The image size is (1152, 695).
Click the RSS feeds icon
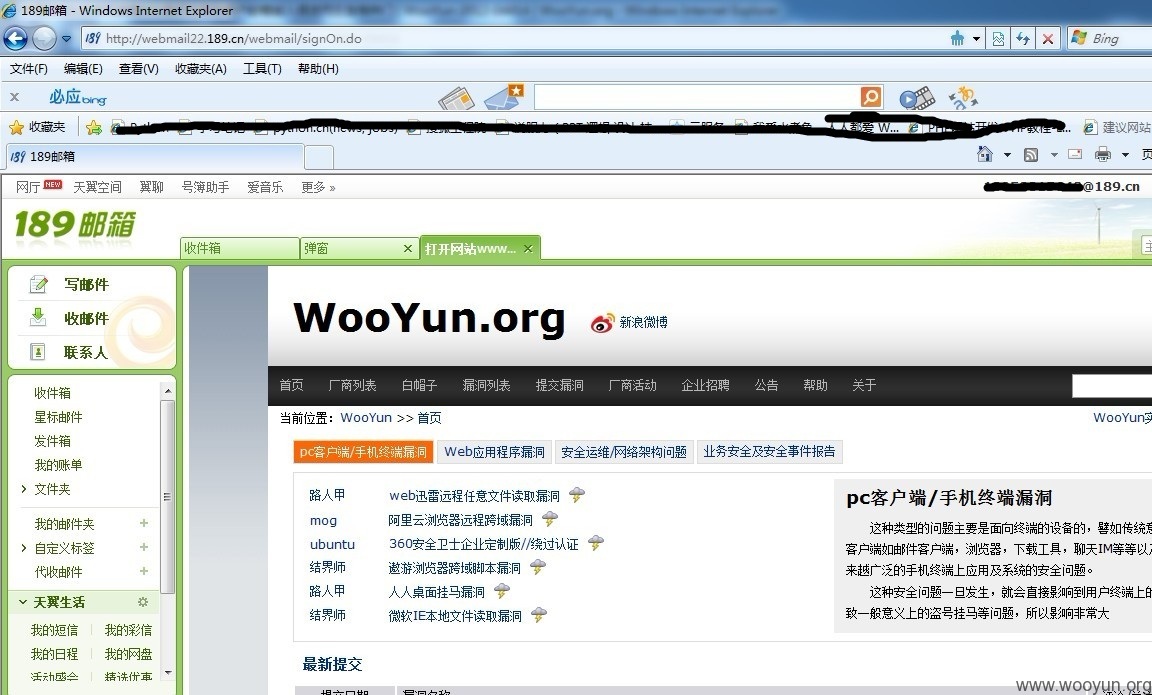tap(1031, 154)
